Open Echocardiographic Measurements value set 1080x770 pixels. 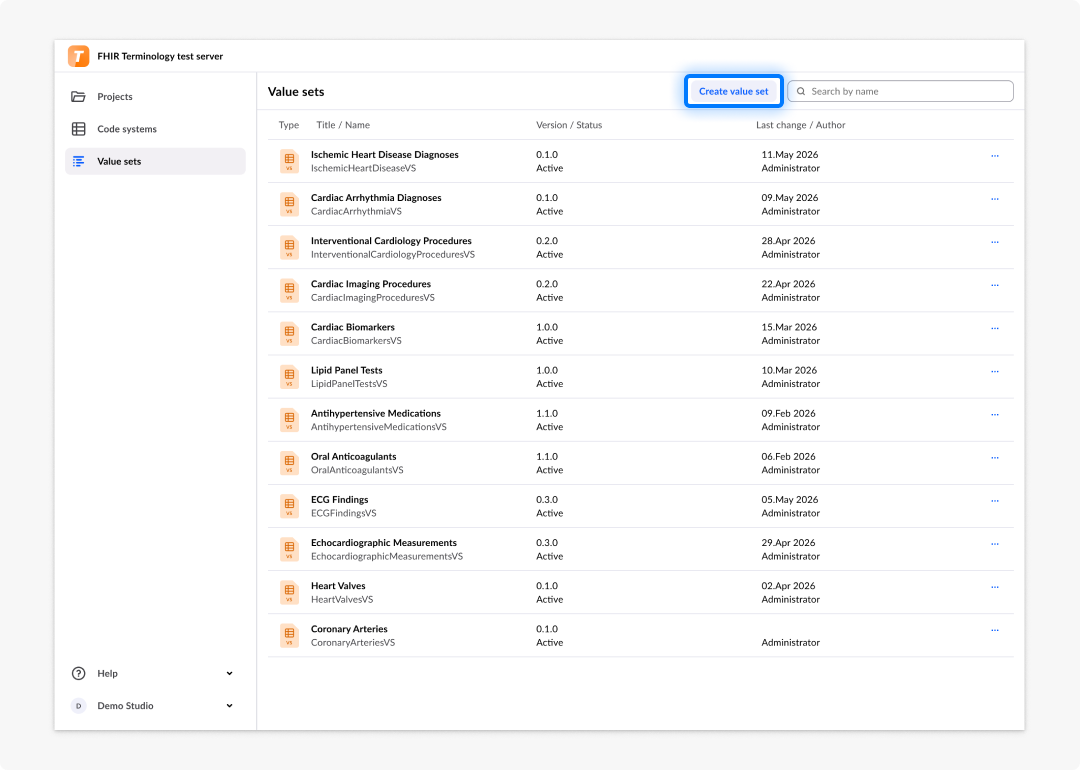384,543
